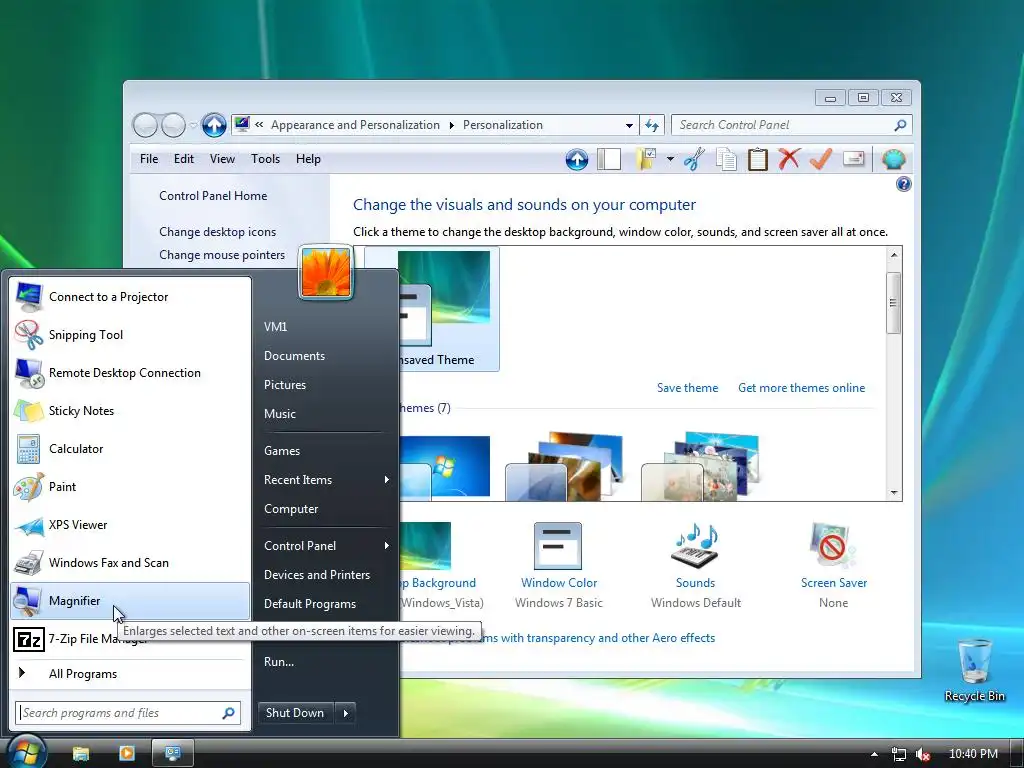Image resolution: width=1024 pixels, height=768 pixels.
Task: Expand the address bar history dropdown
Action: coord(629,125)
